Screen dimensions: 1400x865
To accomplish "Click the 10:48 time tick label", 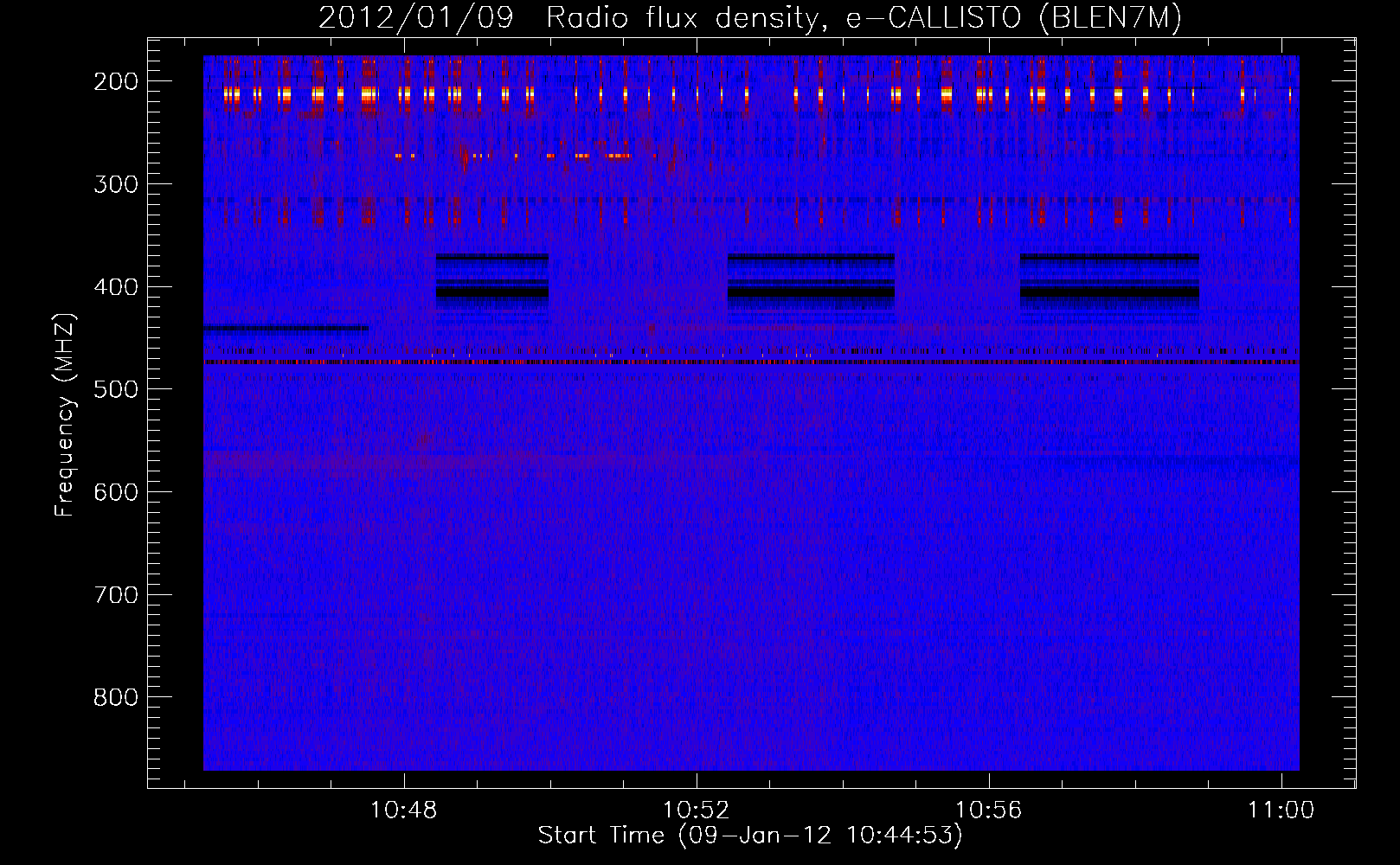I will (404, 811).
